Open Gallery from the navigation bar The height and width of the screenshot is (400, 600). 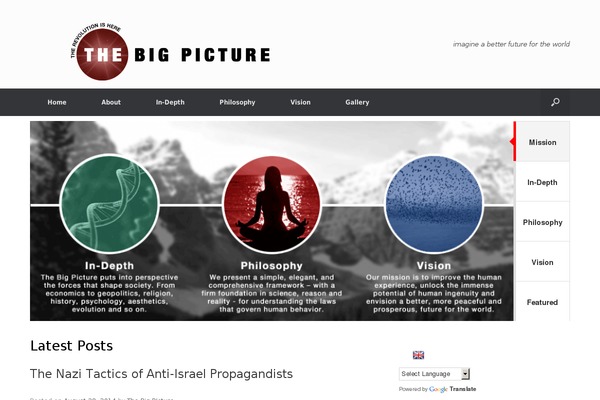357,102
